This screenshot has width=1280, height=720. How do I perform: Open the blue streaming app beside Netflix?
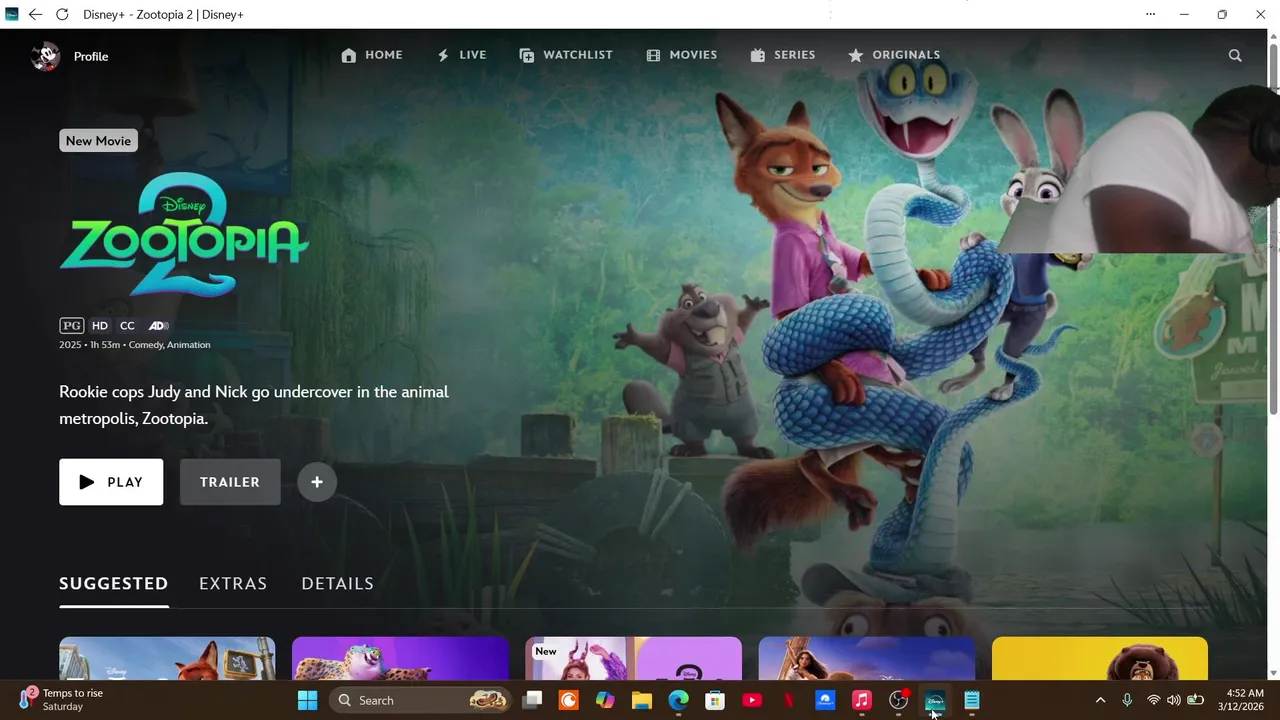tap(825, 700)
